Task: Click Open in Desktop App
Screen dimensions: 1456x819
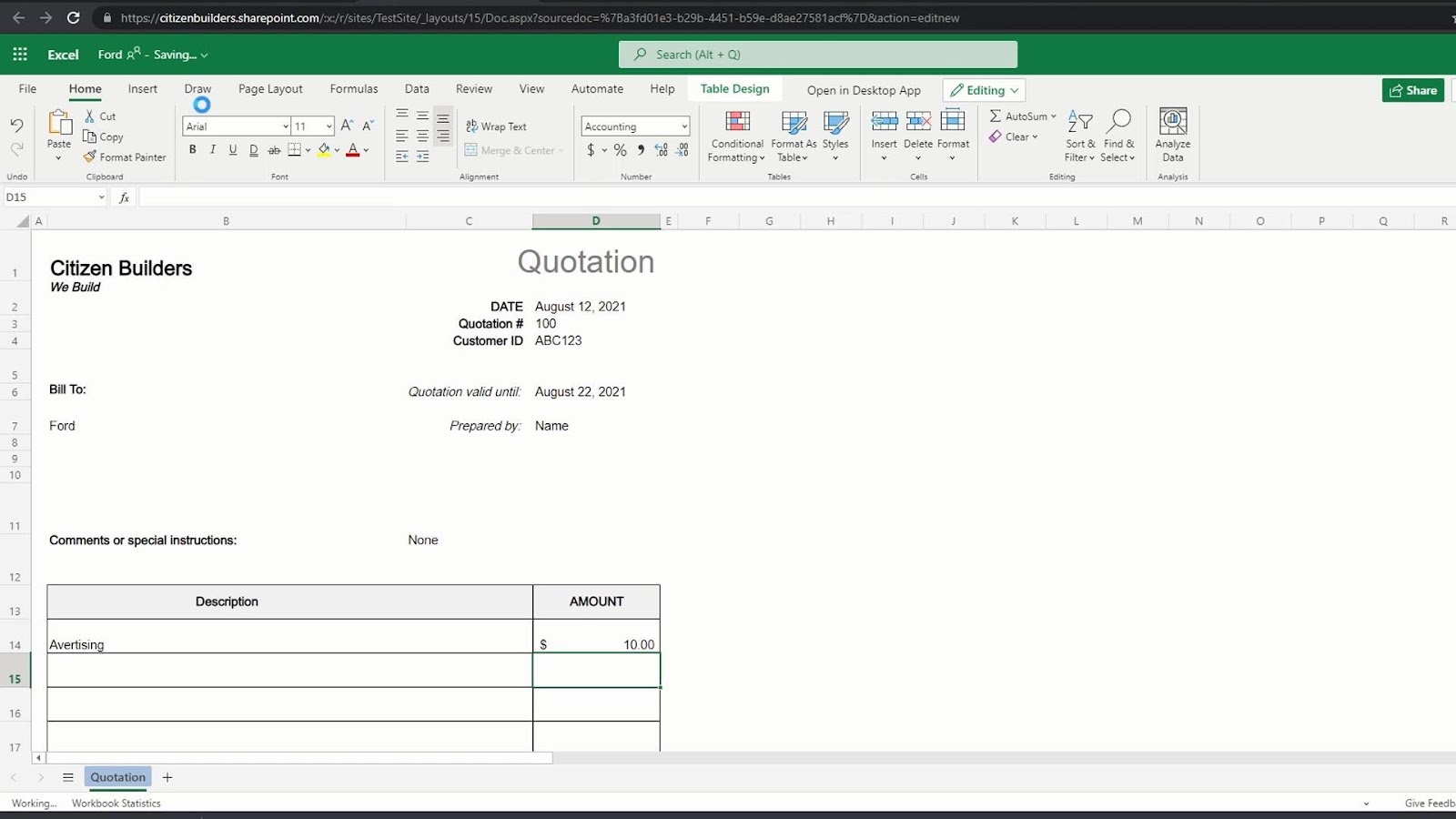Action: 864,90
